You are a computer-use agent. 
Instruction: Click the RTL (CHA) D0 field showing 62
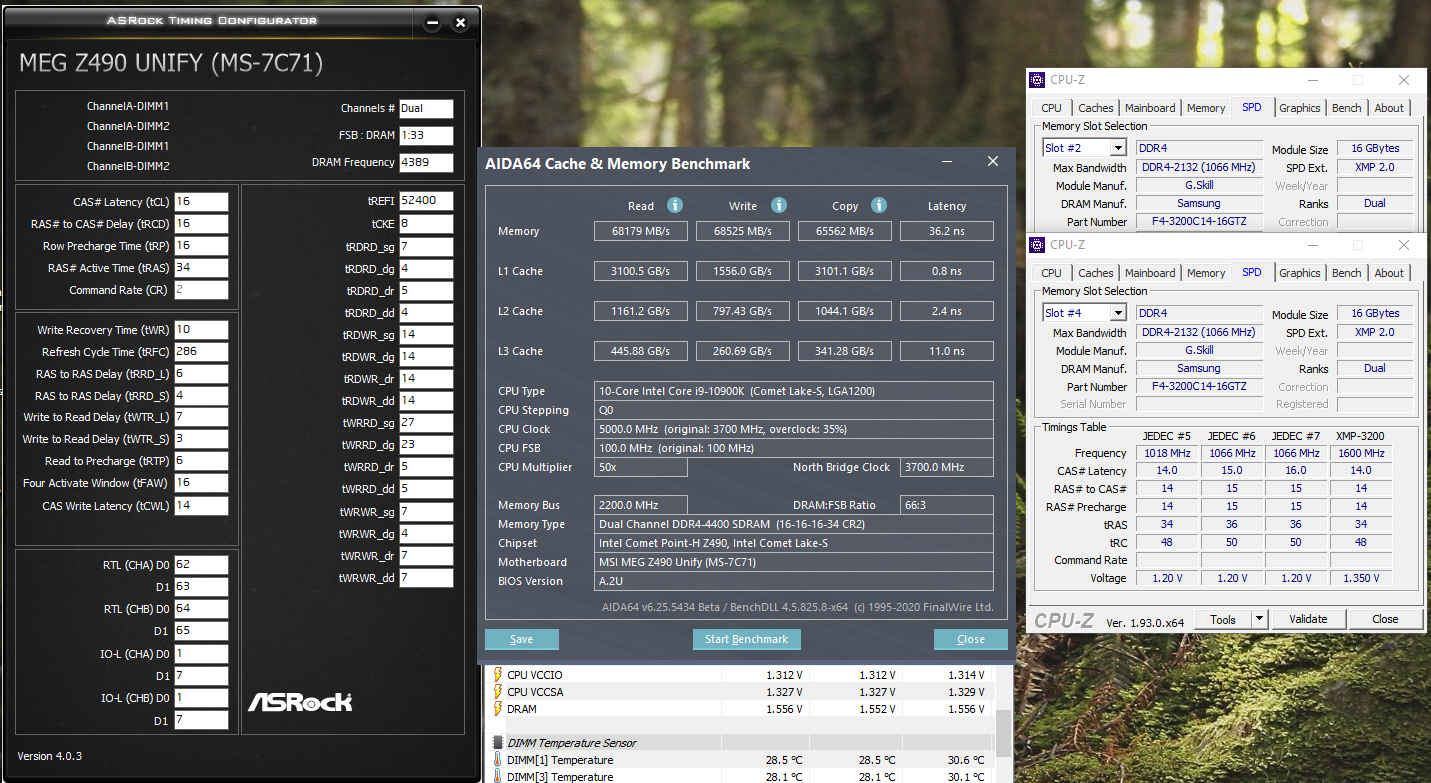(201, 565)
